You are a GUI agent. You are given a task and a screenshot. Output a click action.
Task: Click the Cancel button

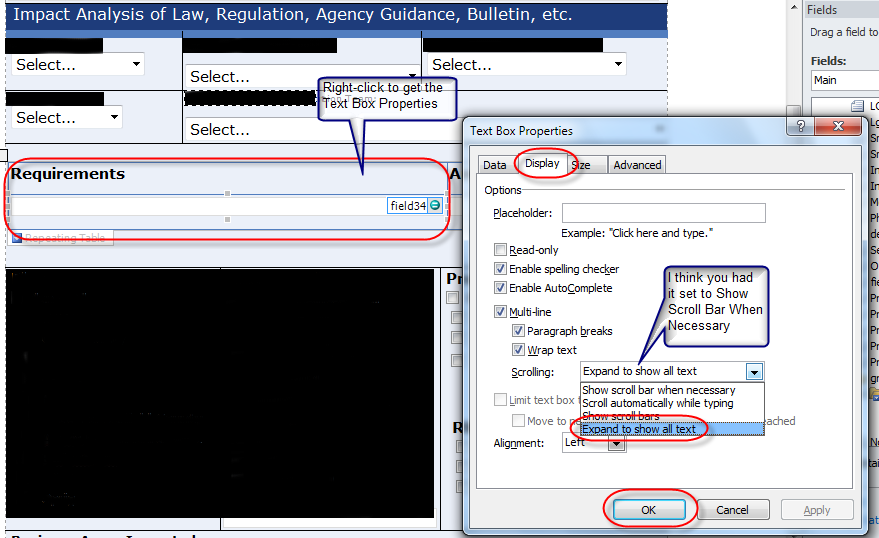click(x=732, y=510)
